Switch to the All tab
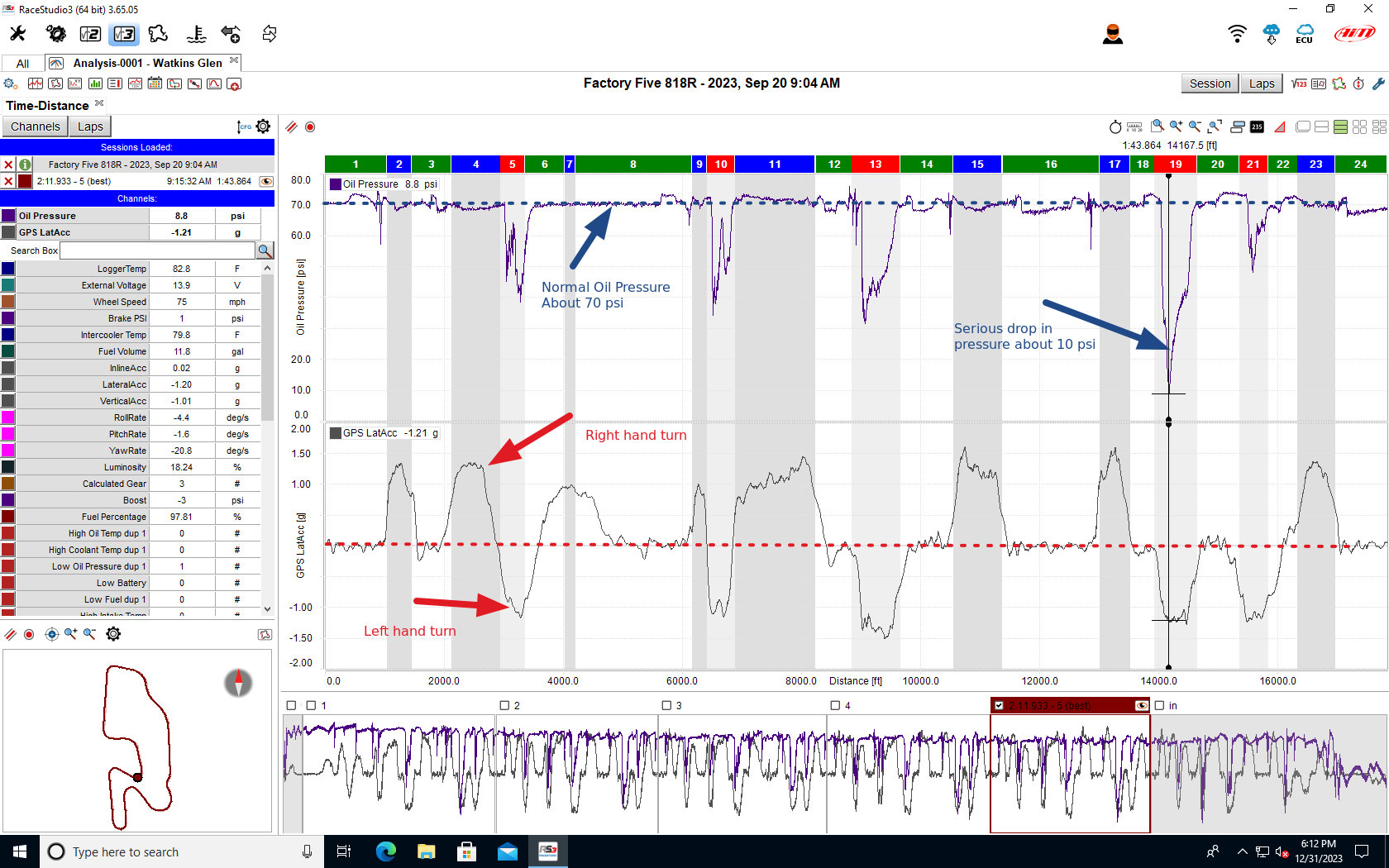Image resolution: width=1389 pixels, height=868 pixels. [22, 64]
